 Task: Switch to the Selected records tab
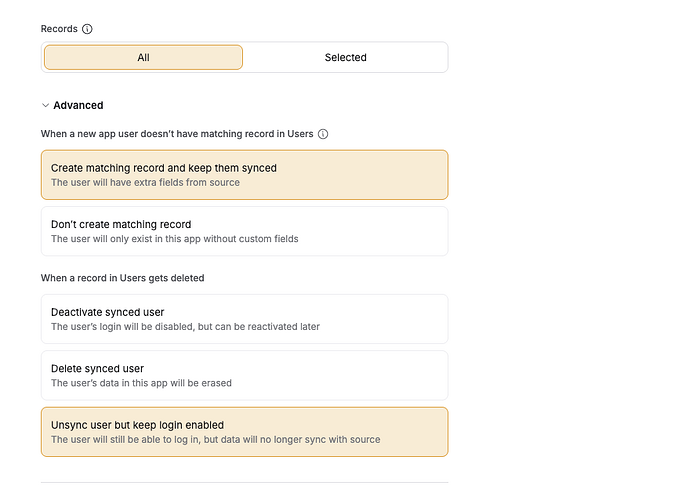point(345,57)
